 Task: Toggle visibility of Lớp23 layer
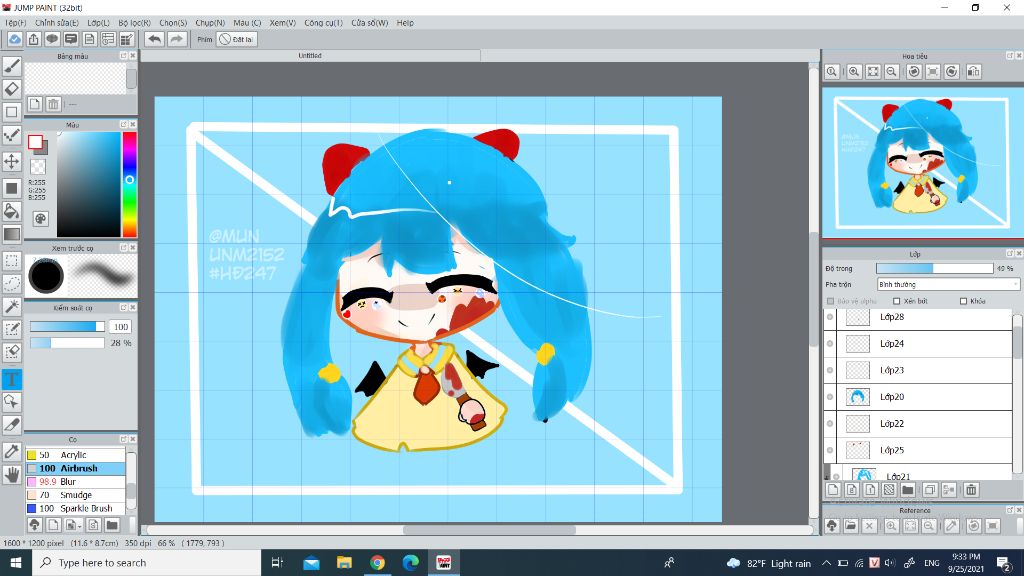[830, 370]
